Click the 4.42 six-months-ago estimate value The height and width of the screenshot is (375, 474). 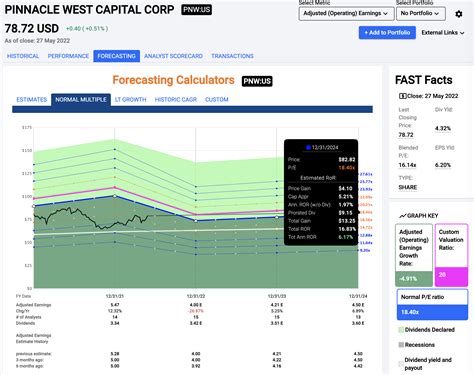[x=358, y=366]
